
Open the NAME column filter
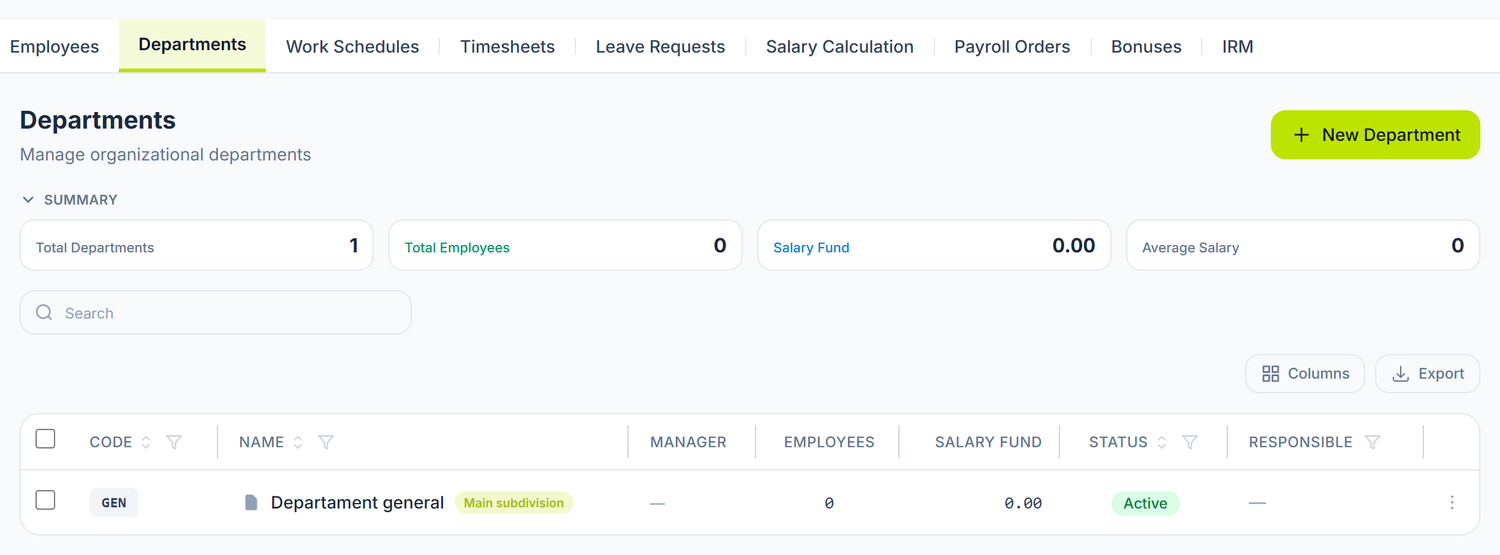coord(326,442)
